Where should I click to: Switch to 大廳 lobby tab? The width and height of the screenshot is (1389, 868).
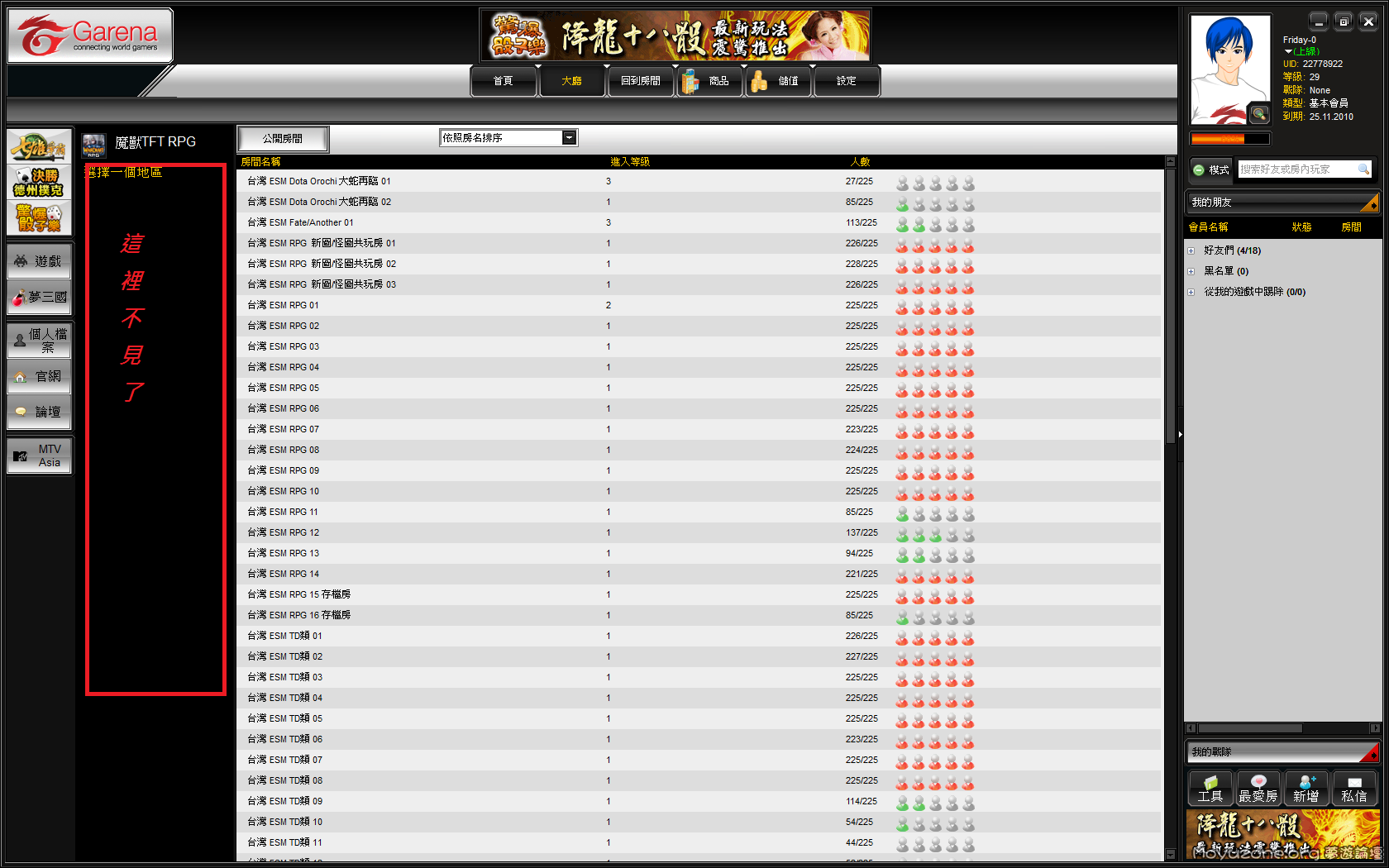click(x=571, y=81)
